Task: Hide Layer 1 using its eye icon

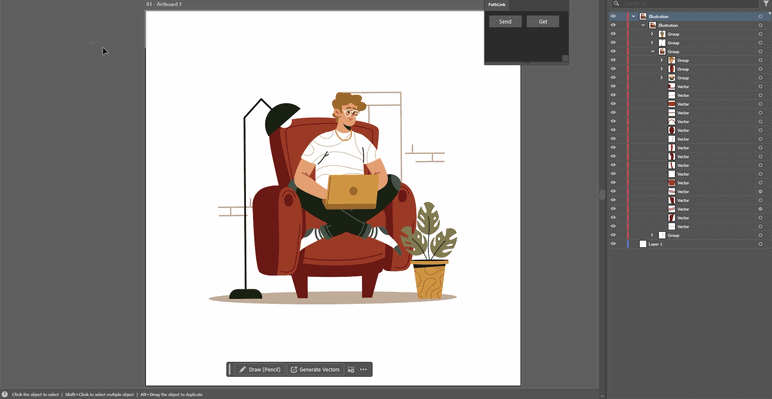Action: (613, 244)
